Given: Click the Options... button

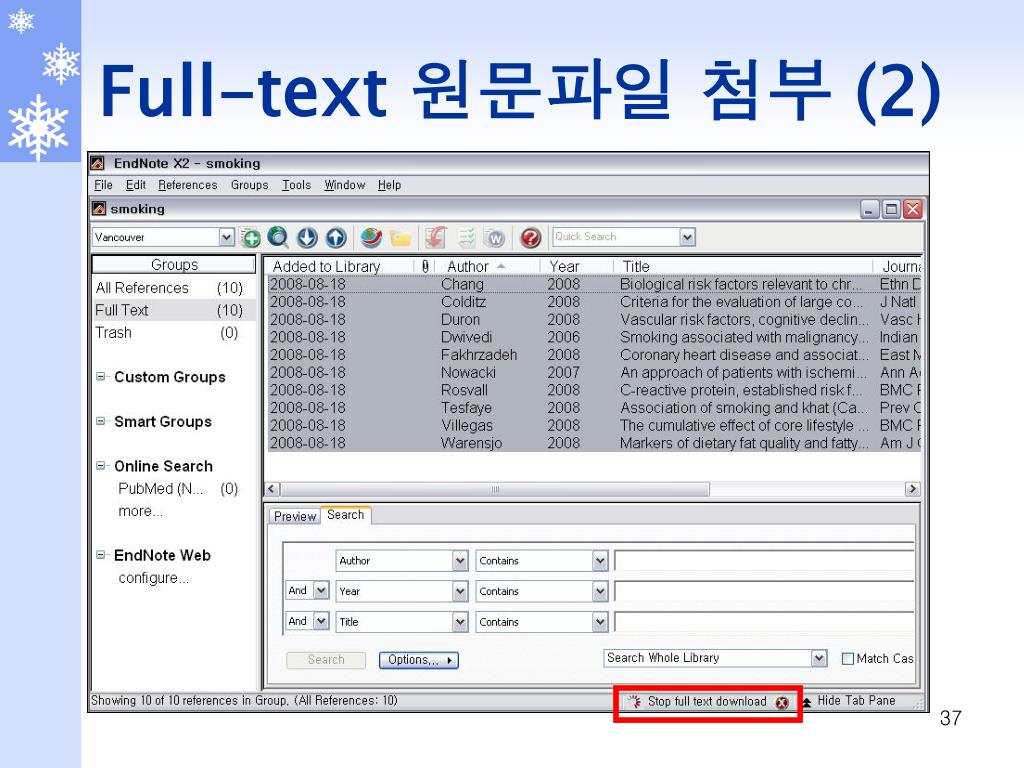Looking at the screenshot, I should point(419,660).
